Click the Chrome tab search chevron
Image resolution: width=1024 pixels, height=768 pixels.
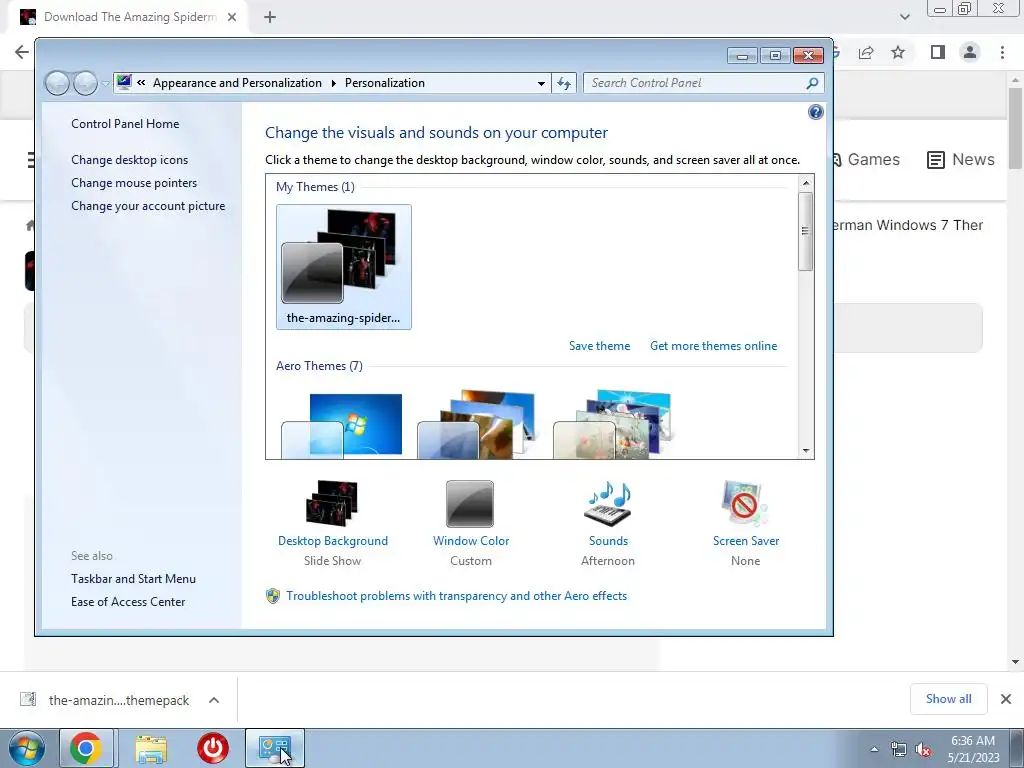tap(904, 17)
